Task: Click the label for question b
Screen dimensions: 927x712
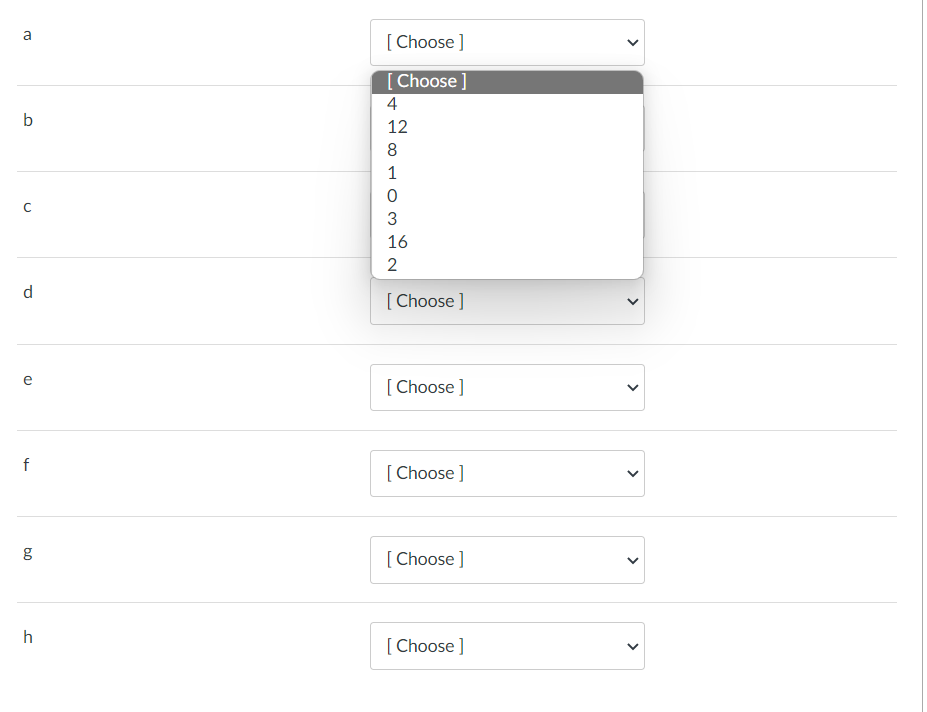Action: [27, 120]
